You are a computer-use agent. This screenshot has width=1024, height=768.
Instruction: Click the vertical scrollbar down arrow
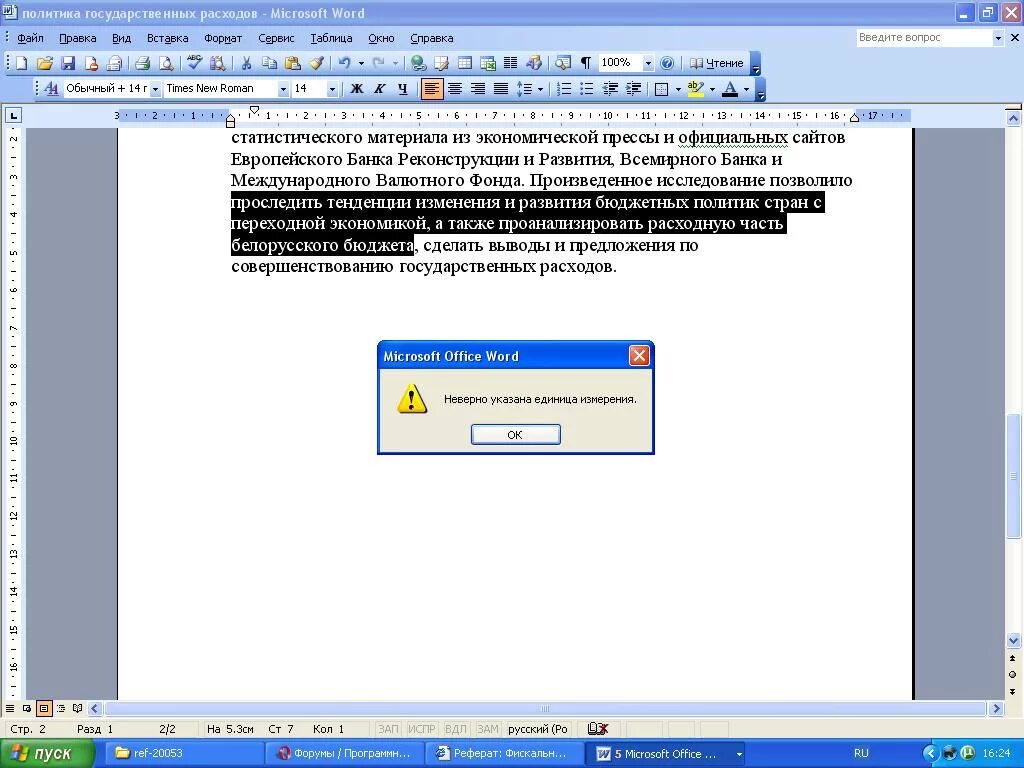[x=1014, y=639]
